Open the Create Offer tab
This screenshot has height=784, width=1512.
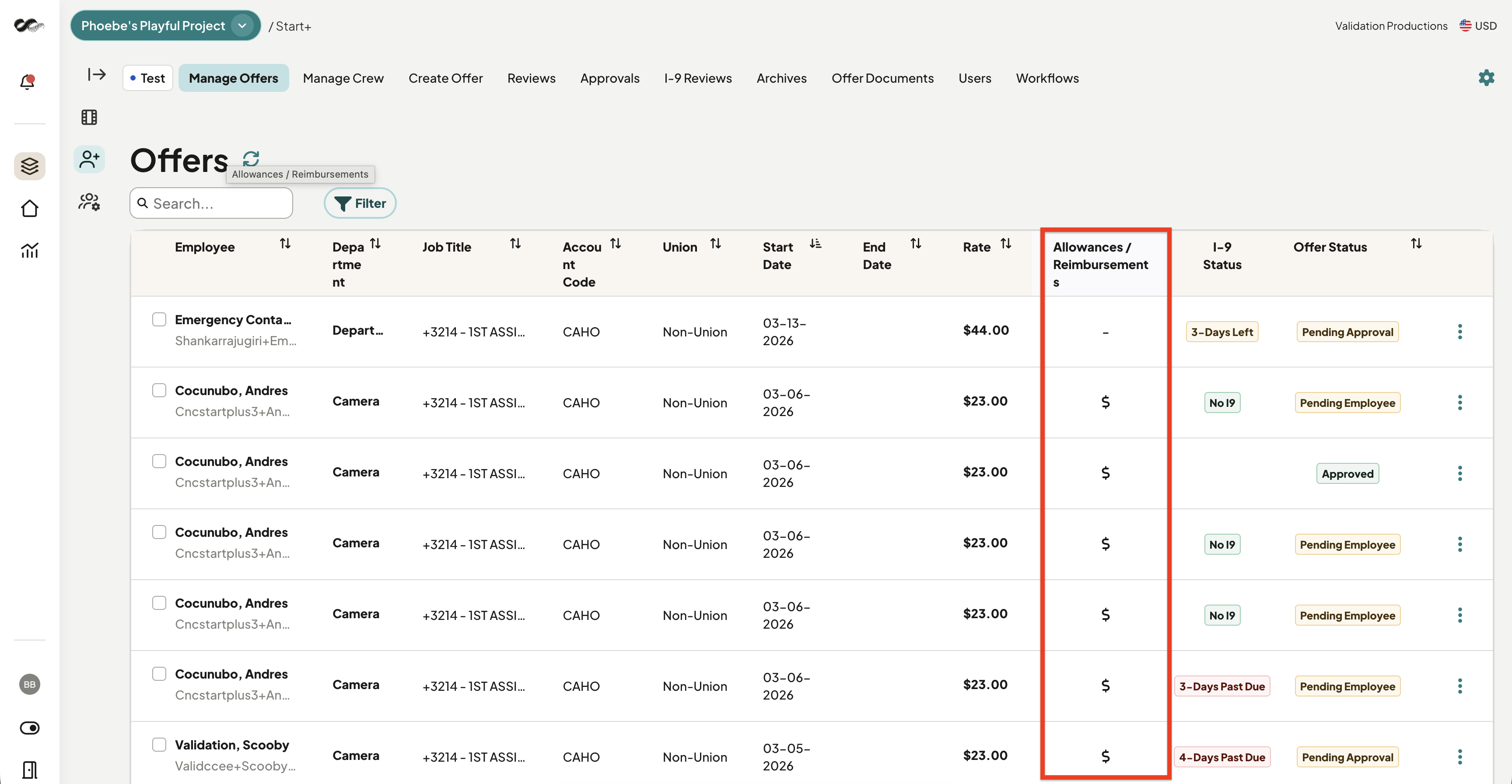pos(445,78)
